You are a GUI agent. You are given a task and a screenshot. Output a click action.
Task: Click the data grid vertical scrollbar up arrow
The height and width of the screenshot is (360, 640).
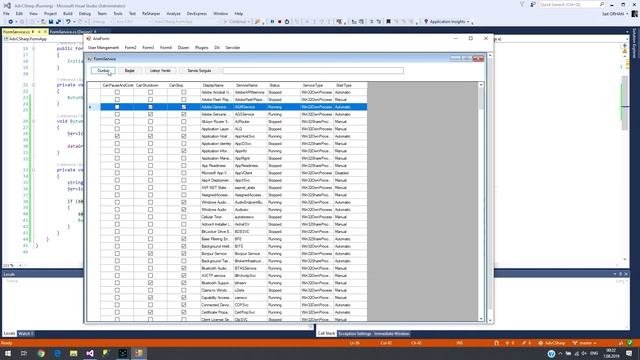(x=481, y=85)
